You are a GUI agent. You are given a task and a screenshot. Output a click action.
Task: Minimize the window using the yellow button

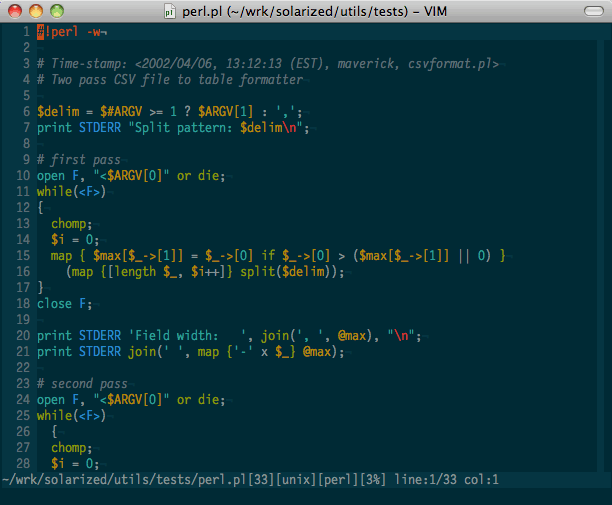[35, 10]
